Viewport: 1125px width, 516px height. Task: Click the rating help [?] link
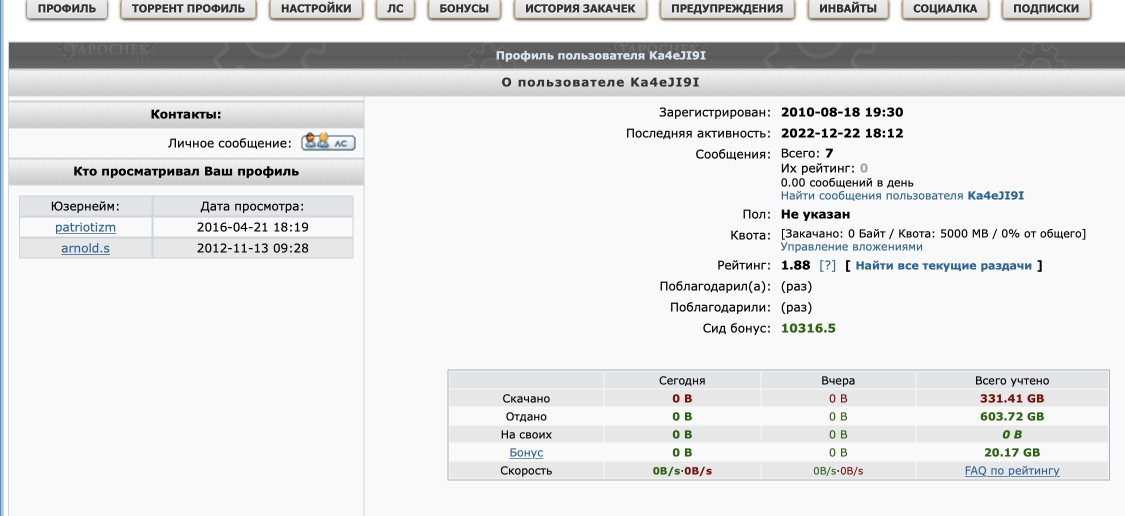click(x=827, y=265)
